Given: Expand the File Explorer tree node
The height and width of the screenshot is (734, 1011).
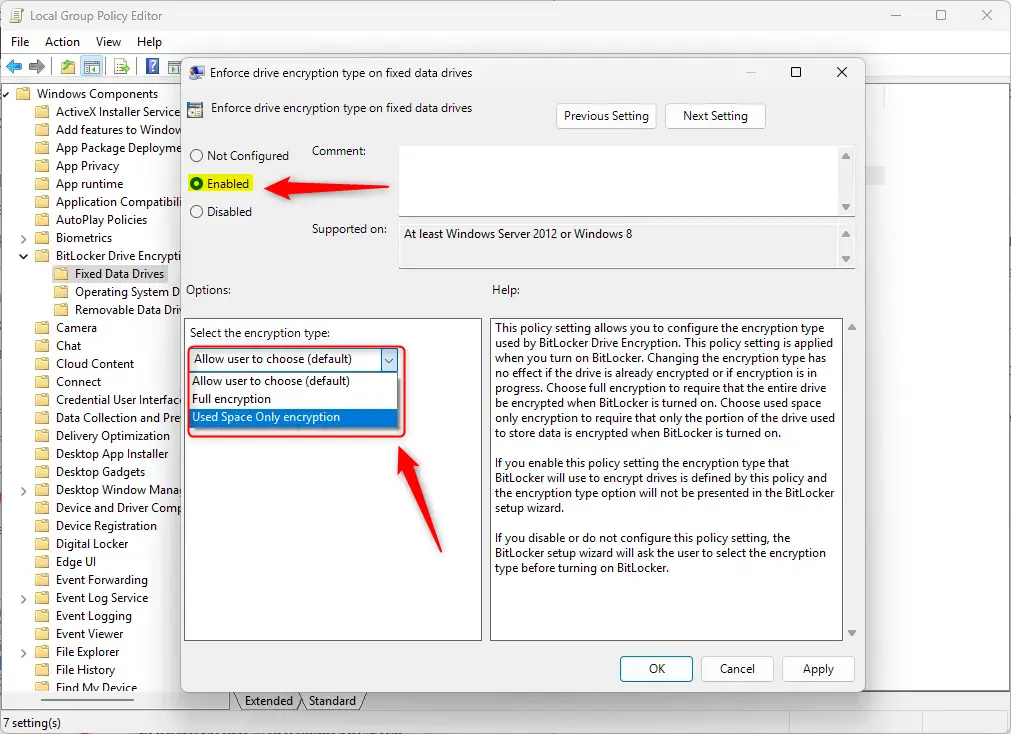Looking at the screenshot, I should 23,653.
